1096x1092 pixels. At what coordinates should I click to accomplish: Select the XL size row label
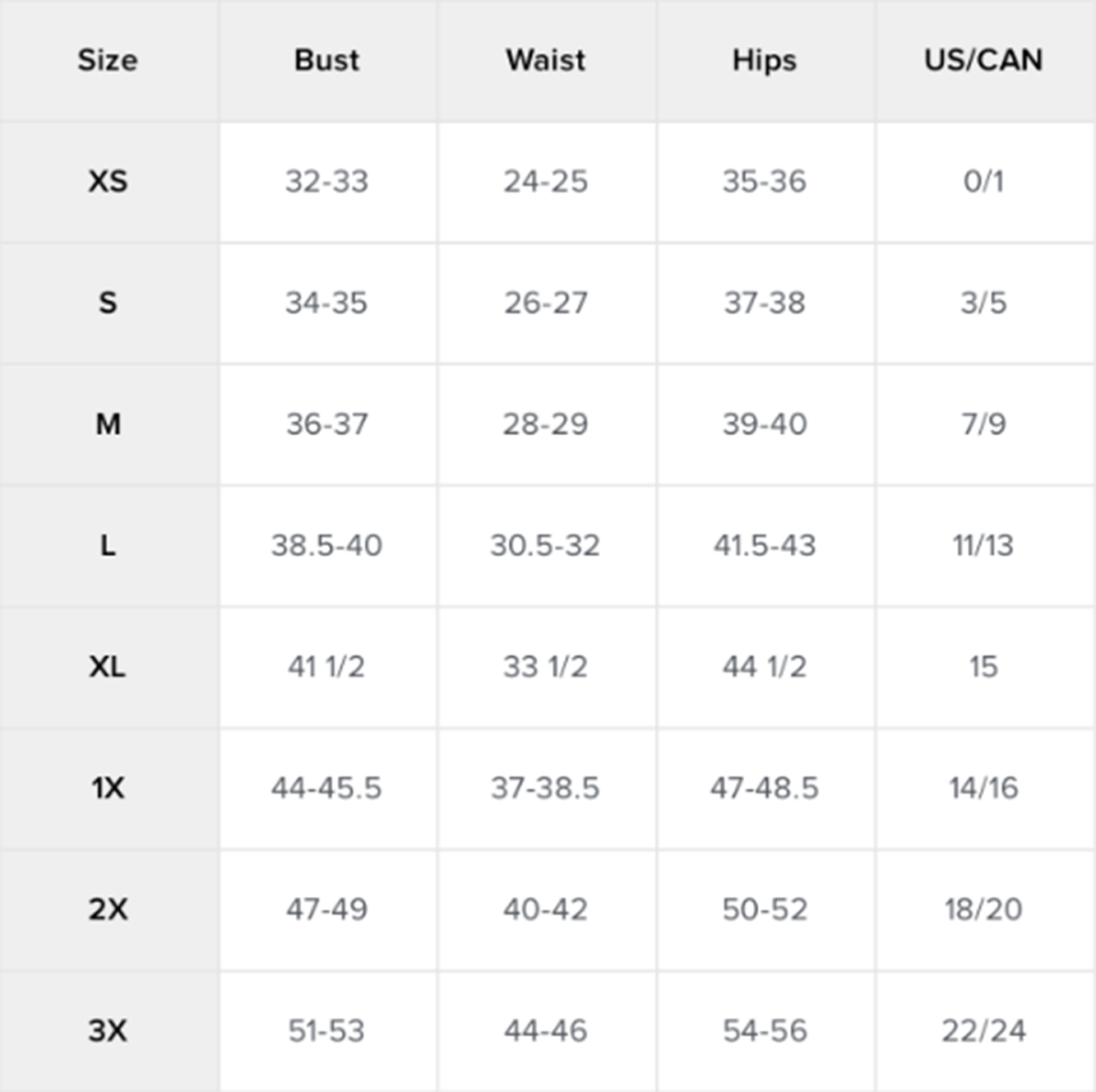pos(108,667)
